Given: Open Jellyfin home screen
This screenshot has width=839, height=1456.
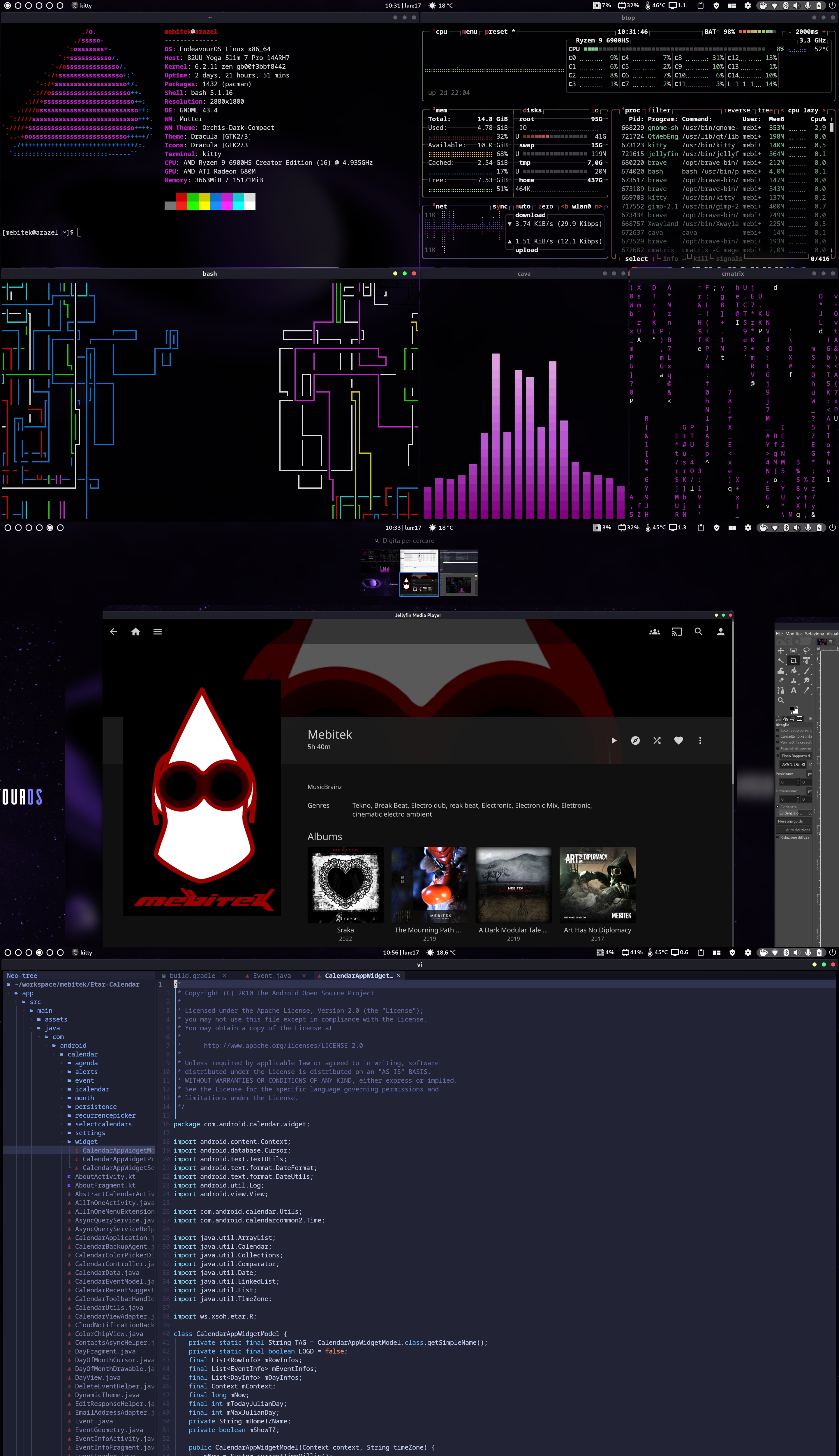Looking at the screenshot, I should pyautogui.click(x=135, y=632).
